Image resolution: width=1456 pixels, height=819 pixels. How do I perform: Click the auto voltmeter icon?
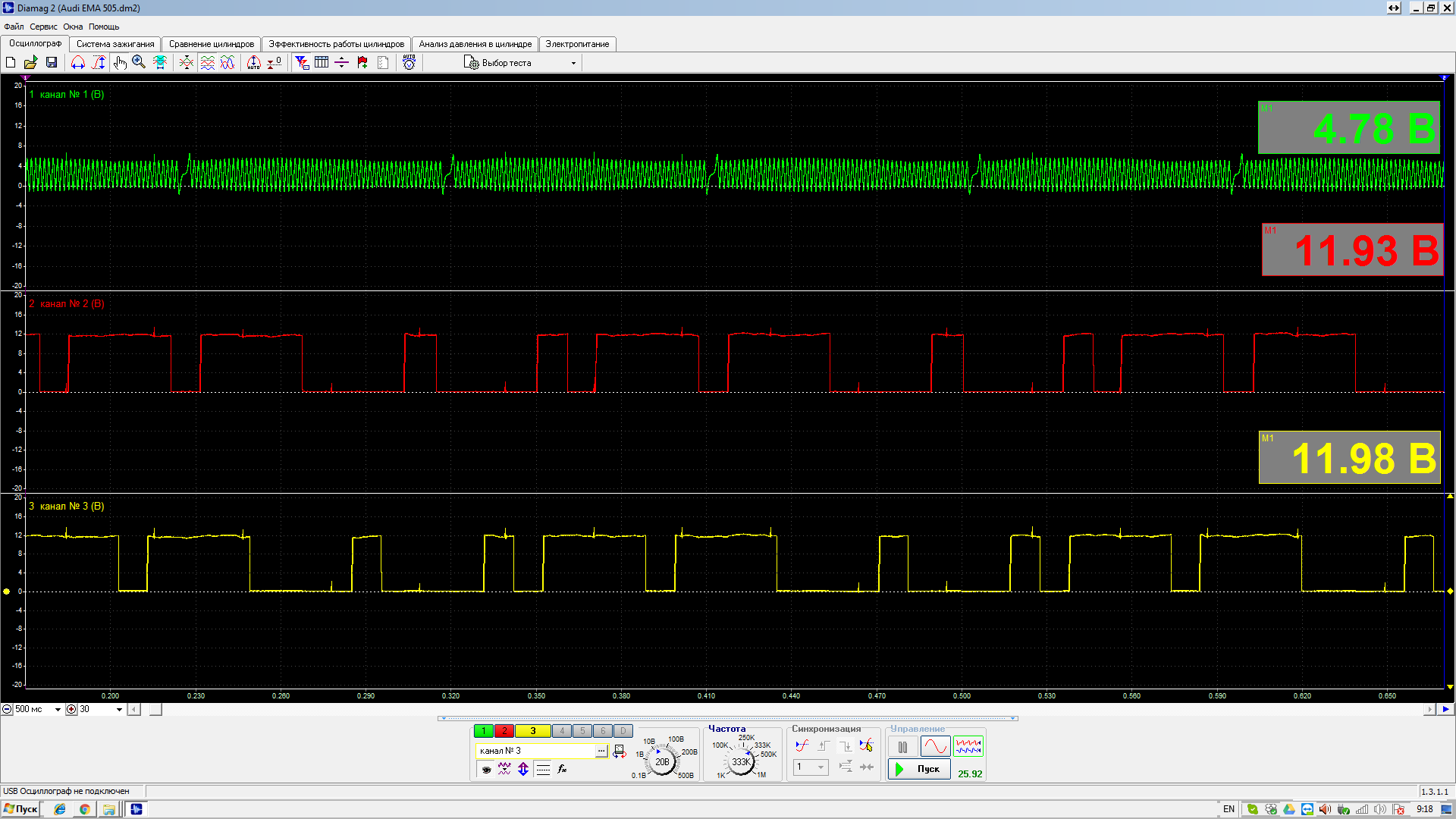409,63
